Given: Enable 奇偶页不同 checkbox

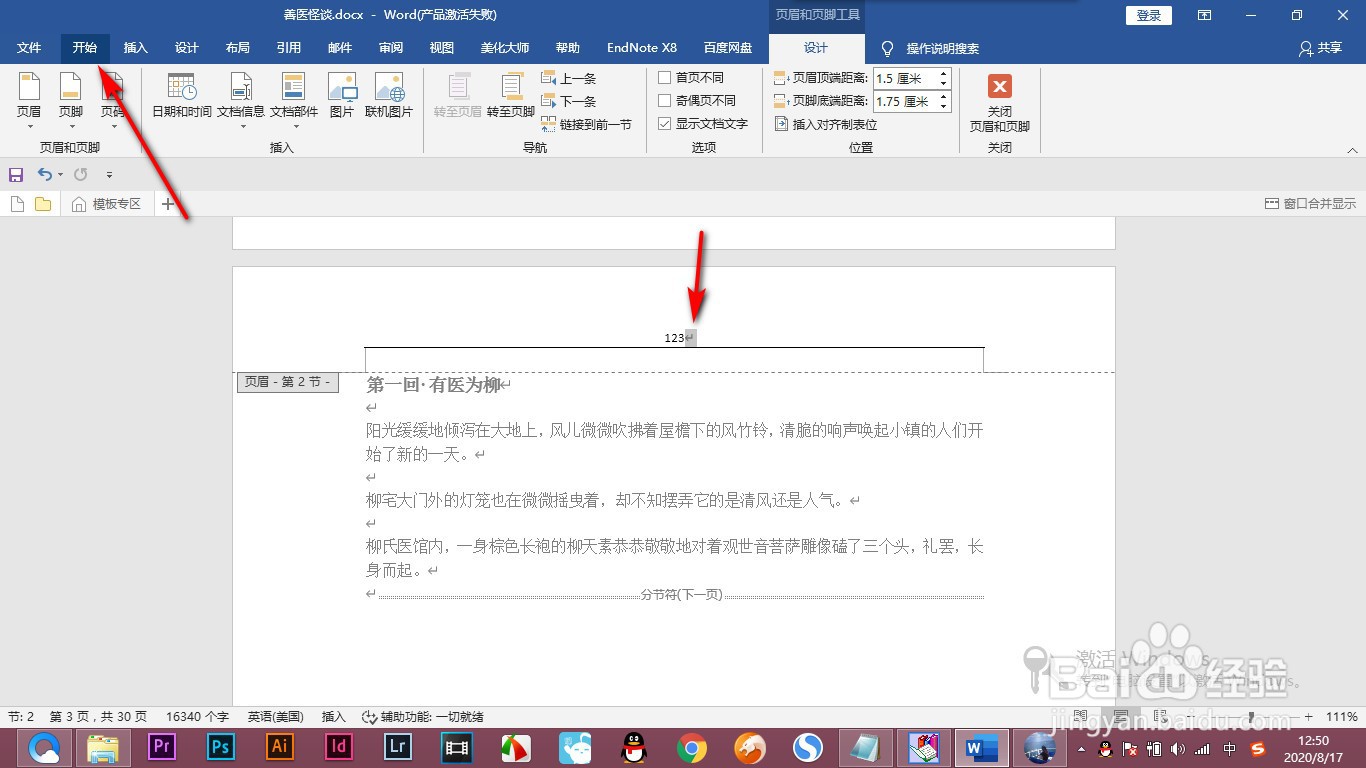Looking at the screenshot, I should tap(665, 101).
